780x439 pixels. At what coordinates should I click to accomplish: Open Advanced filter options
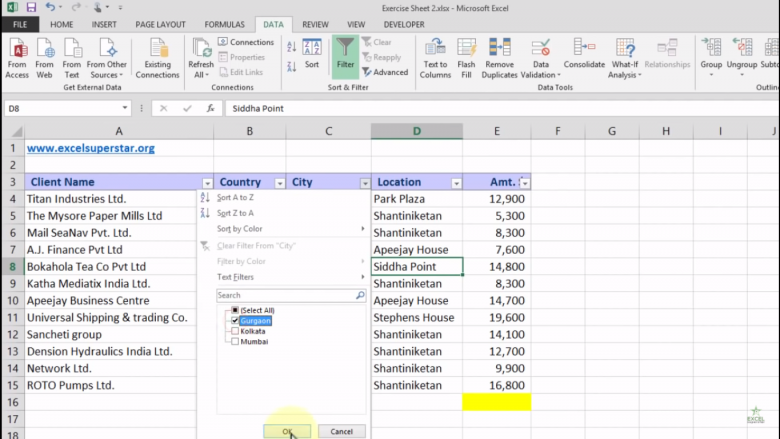(385, 72)
